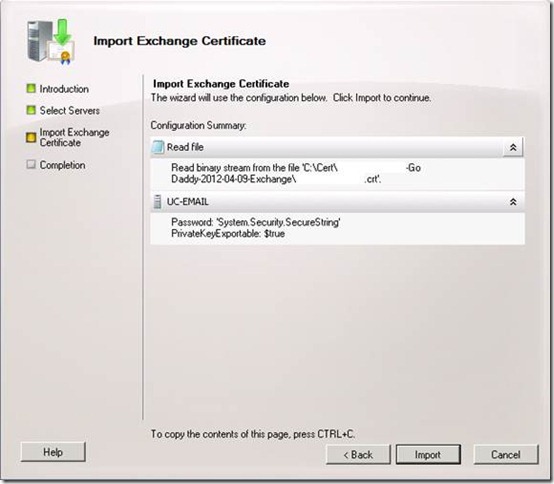Select the Select Servers step
The width and height of the screenshot is (554, 484).
pyautogui.click(x=70, y=110)
